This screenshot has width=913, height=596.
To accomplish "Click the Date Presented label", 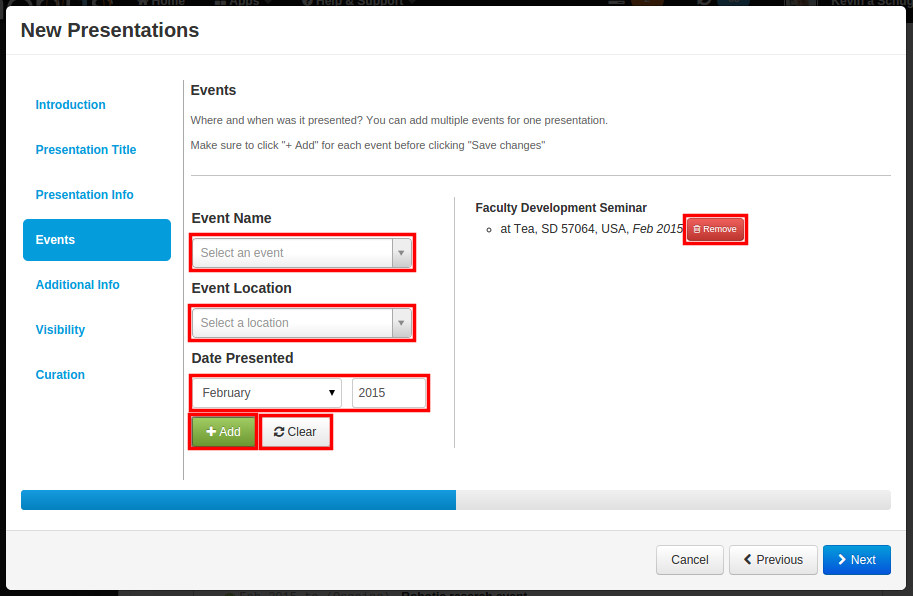I will point(242,358).
